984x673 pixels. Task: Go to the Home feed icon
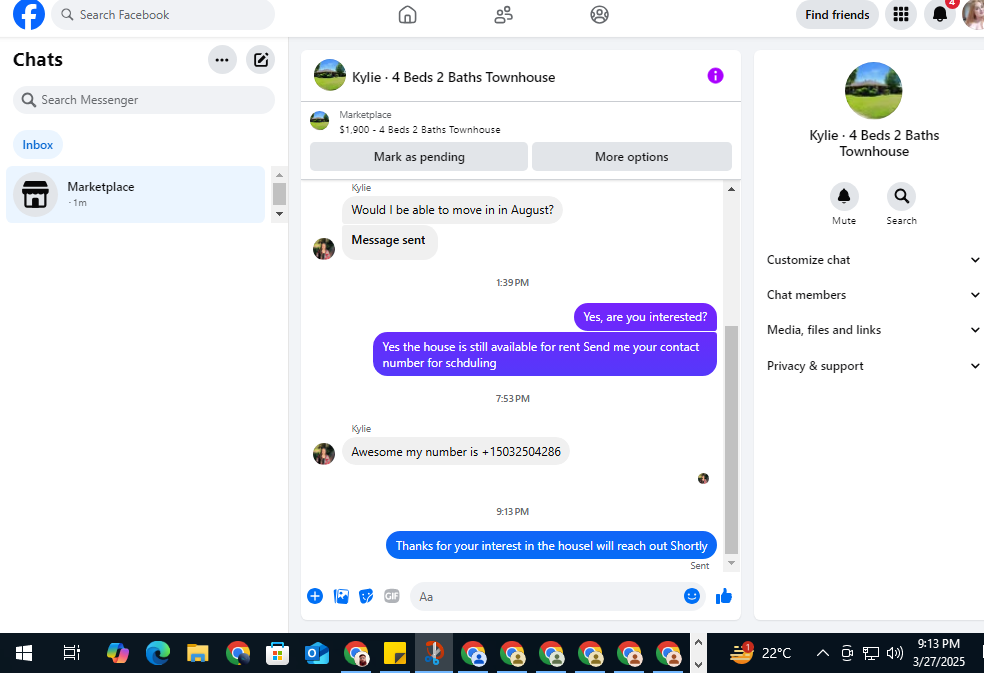coord(407,14)
